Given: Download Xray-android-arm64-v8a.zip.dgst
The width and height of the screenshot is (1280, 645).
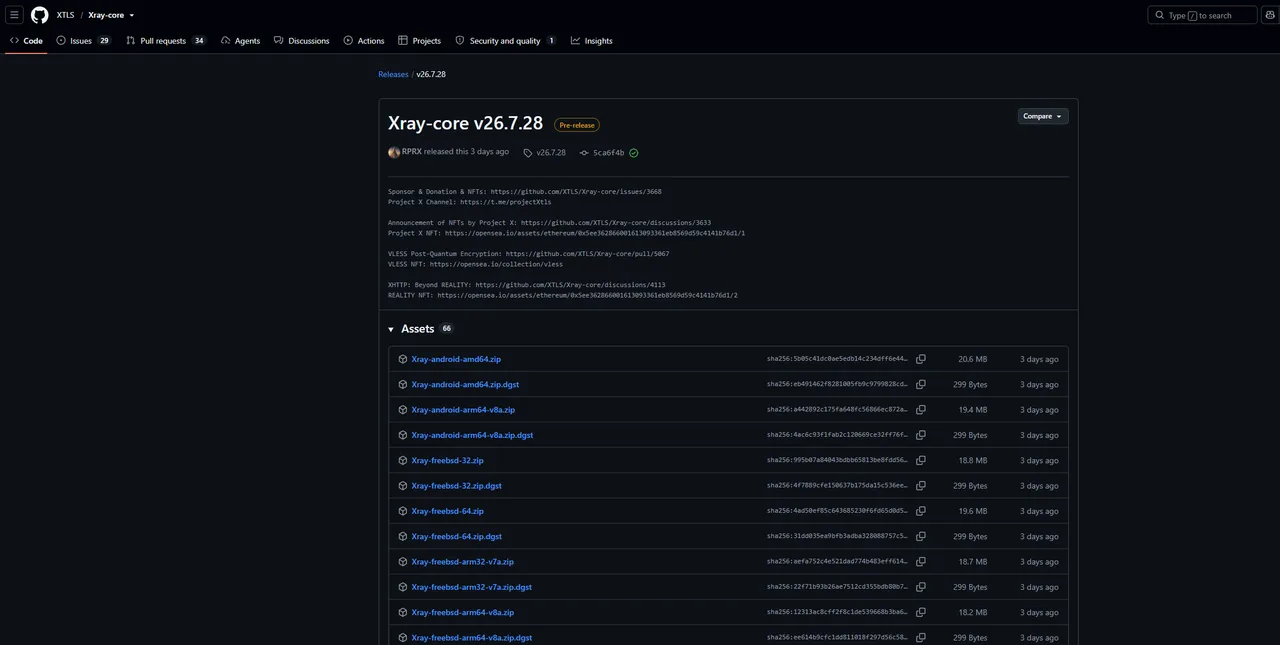Looking at the screenshot, I should coord(472,435).
